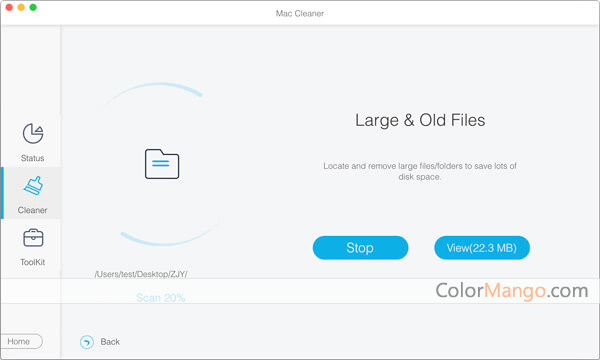This screenshot has width=600, height=360.
Task: Click the circular scan progress arc
Action: (x=161, y=164)
